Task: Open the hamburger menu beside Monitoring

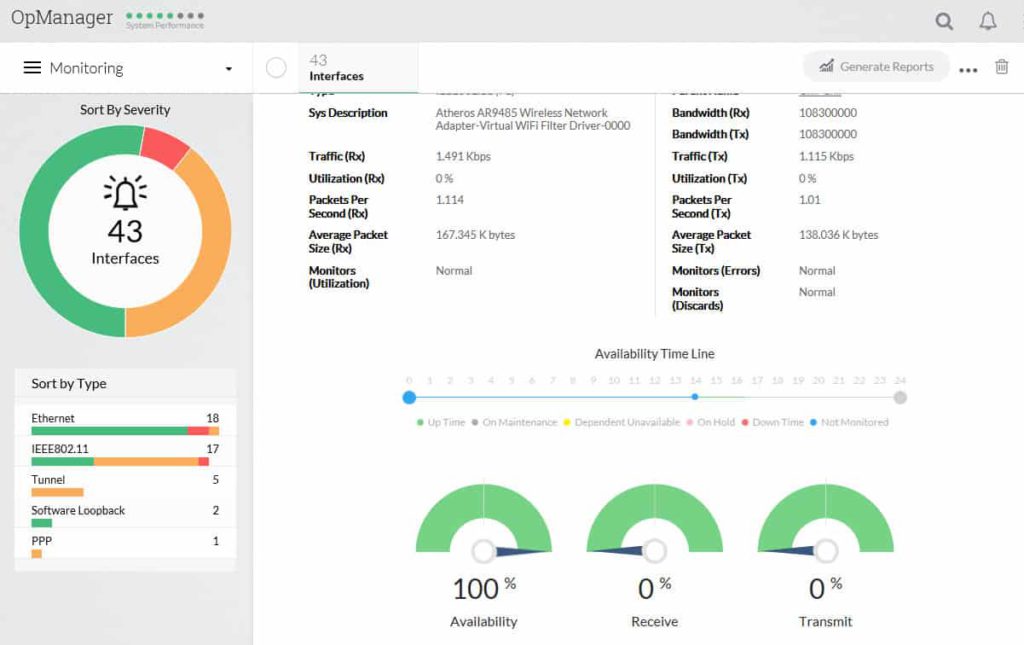Action: [33, 67]
